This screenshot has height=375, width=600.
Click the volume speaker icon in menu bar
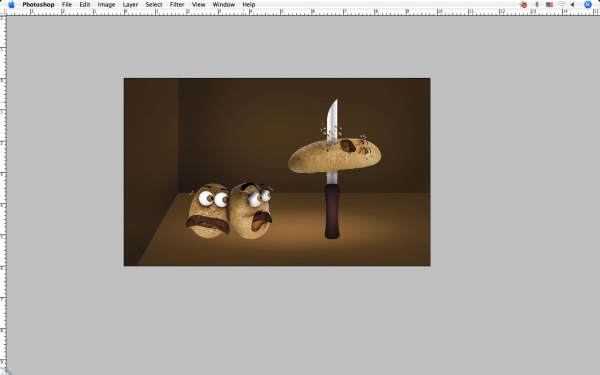572,5
